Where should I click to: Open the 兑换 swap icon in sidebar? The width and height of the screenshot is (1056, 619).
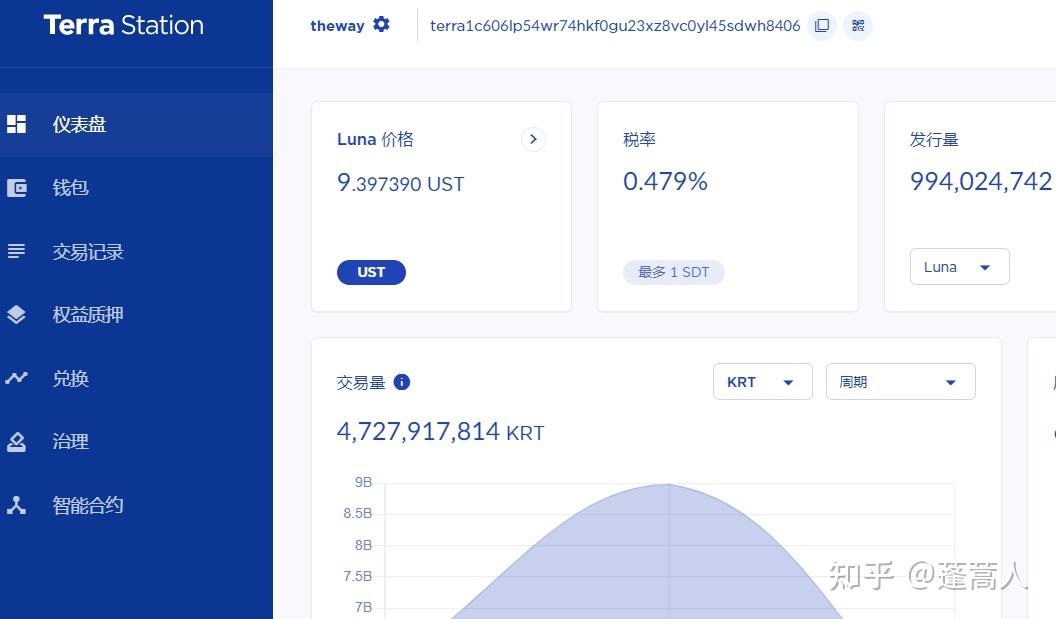coord(16,378)
